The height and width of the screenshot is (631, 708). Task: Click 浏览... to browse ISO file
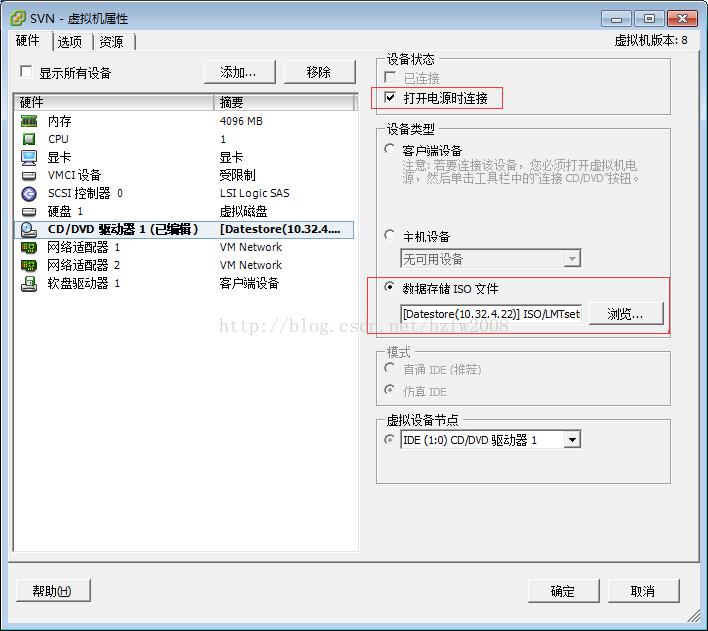pyautogui.click(x=626, y=313)
